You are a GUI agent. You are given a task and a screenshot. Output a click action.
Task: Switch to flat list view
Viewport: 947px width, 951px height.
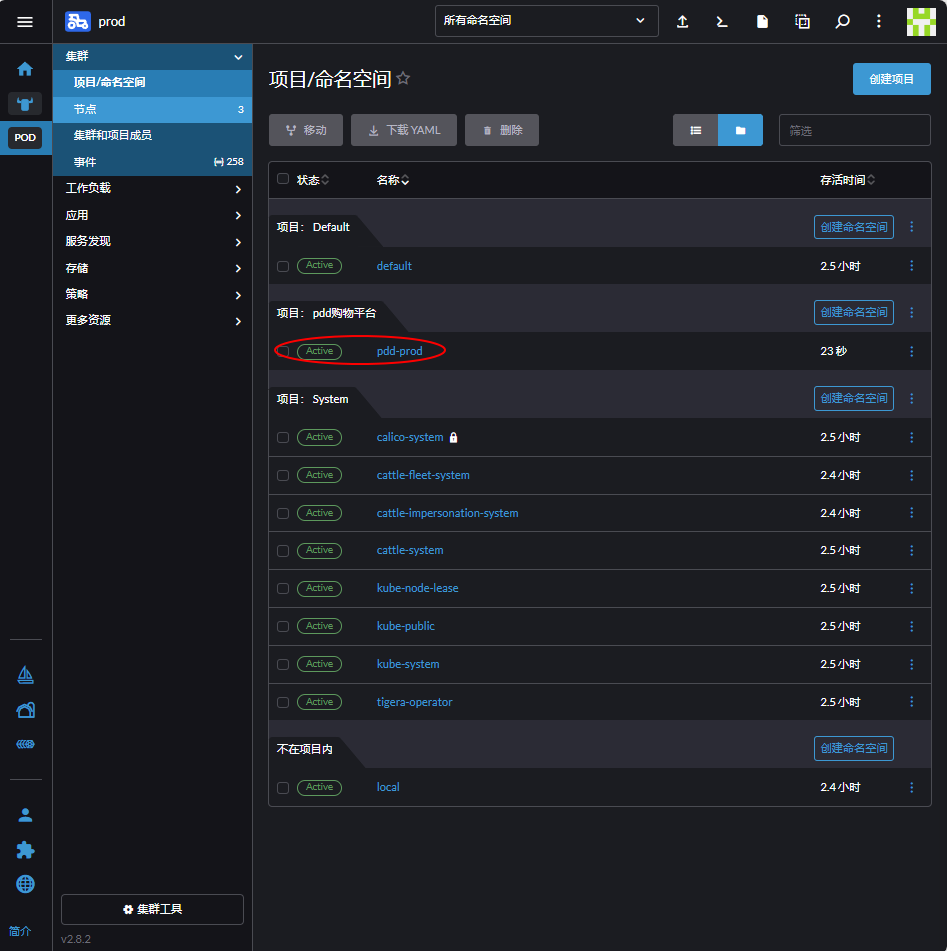pyautogui.click(x=695, y=130)
